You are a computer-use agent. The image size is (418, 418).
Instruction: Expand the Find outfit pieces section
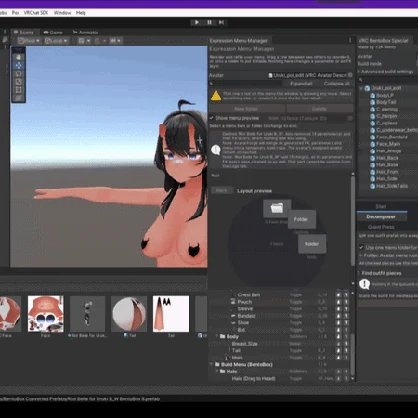pos(360,273)
